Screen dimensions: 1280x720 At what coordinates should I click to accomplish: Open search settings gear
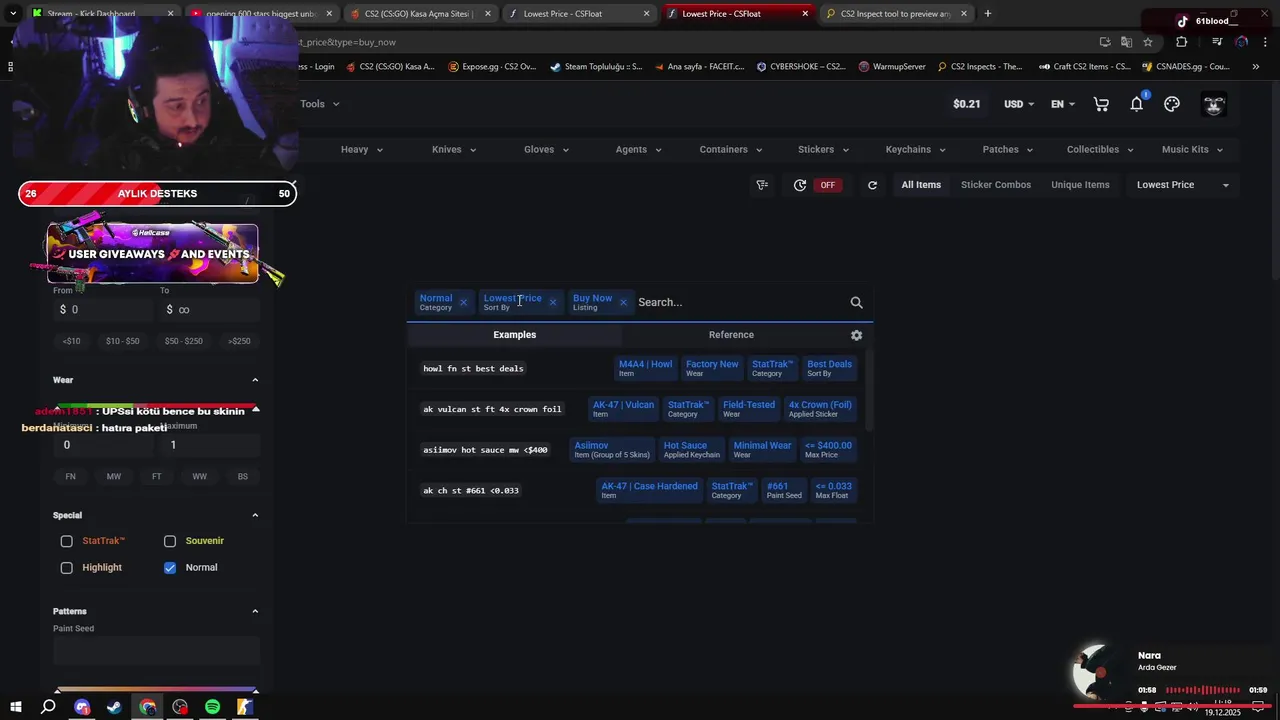click(856, 335)
